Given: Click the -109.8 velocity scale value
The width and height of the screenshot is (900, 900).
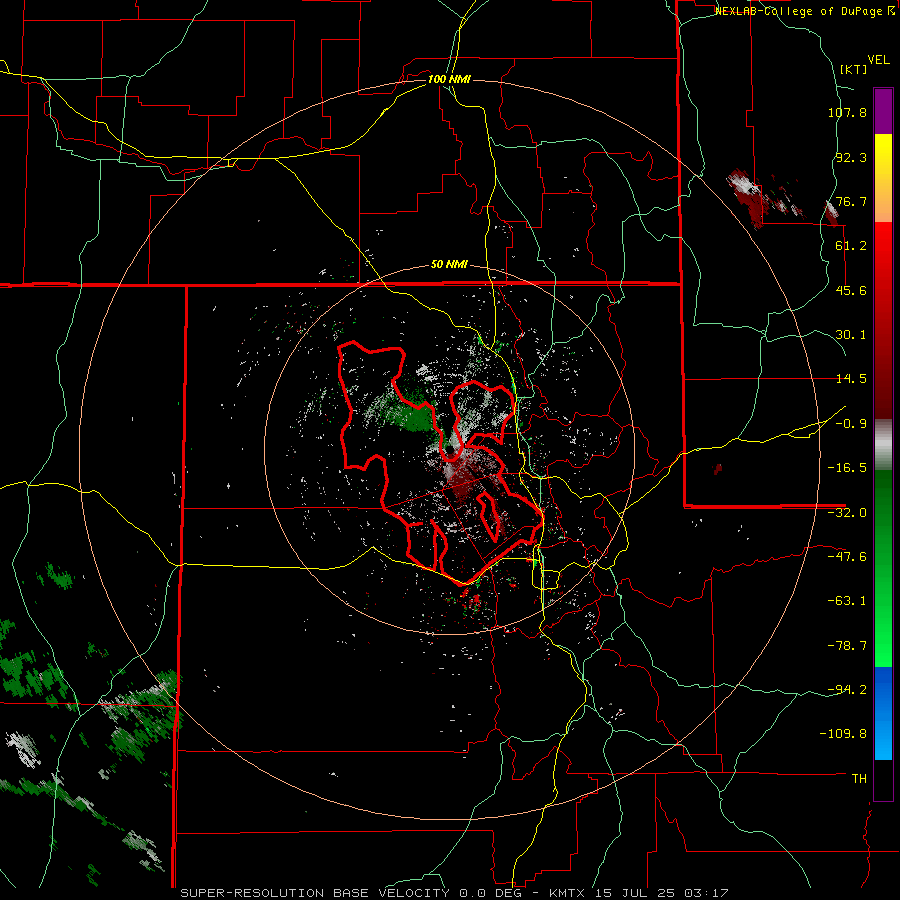Looking at the screenshot, I should 844,734.
